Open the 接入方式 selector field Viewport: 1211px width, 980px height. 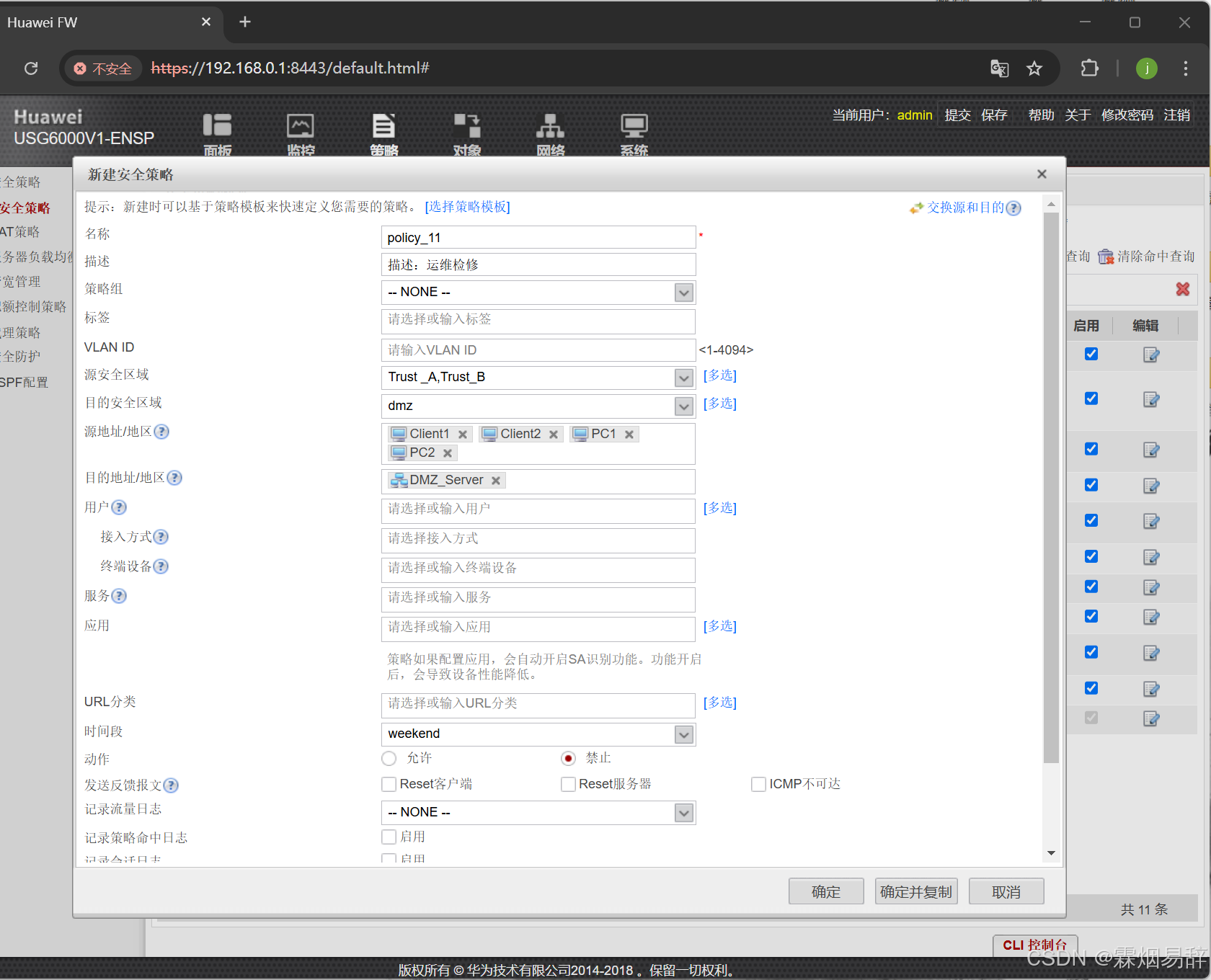pyautogui.click(x=538, y=539)
